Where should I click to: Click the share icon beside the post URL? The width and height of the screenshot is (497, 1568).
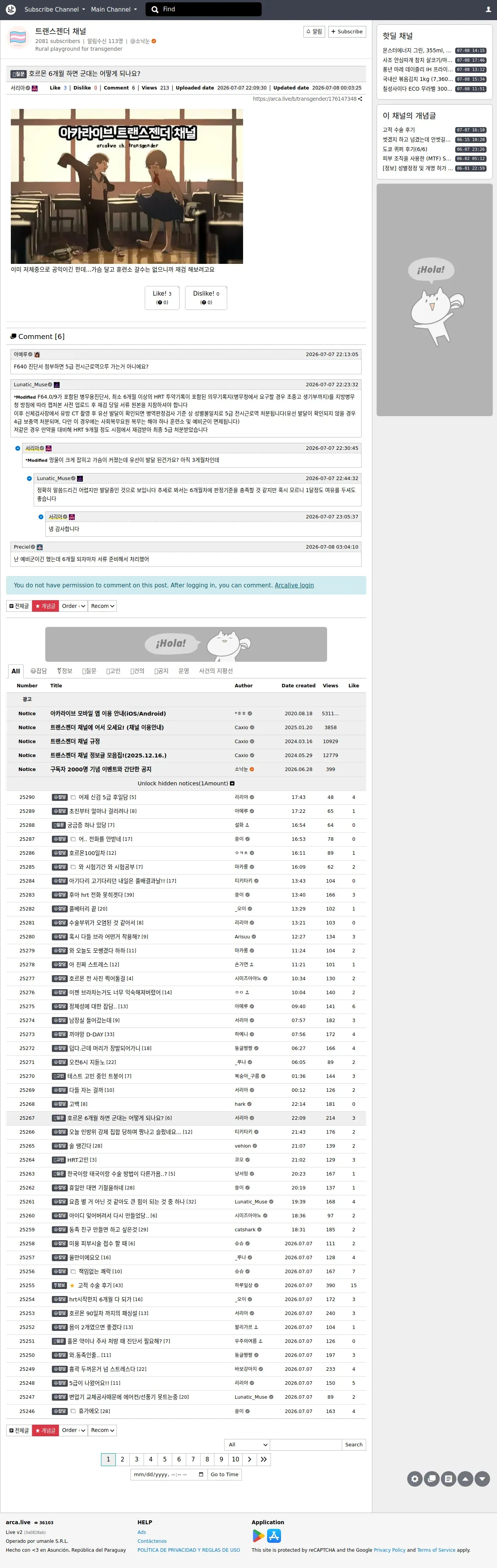point(360,99)
